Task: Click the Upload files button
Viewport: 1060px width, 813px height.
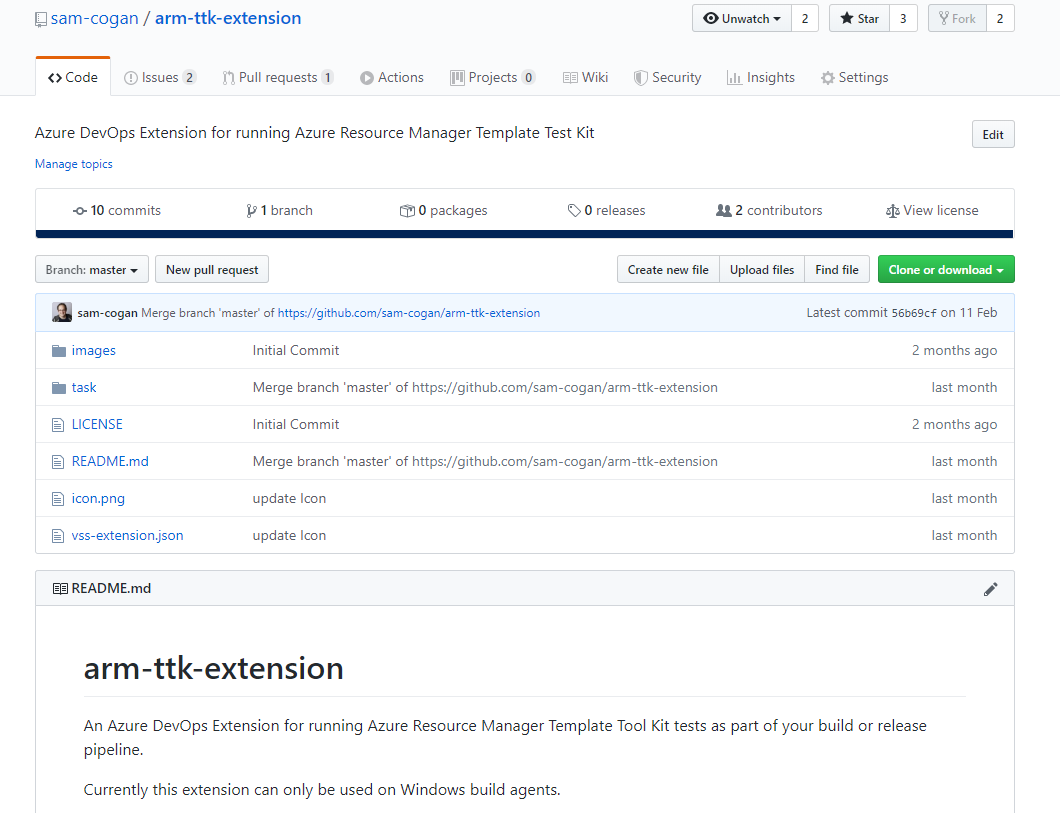Action: tap(762, 270)
